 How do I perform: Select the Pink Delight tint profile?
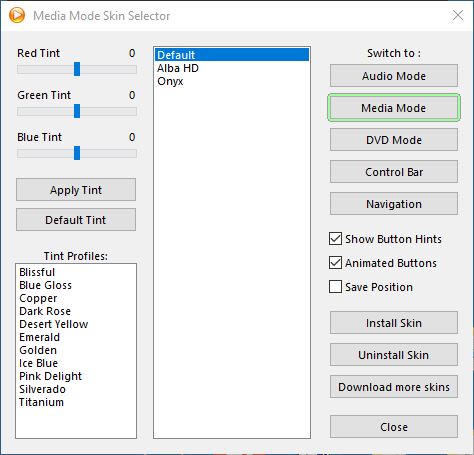[x=50, y=376]
